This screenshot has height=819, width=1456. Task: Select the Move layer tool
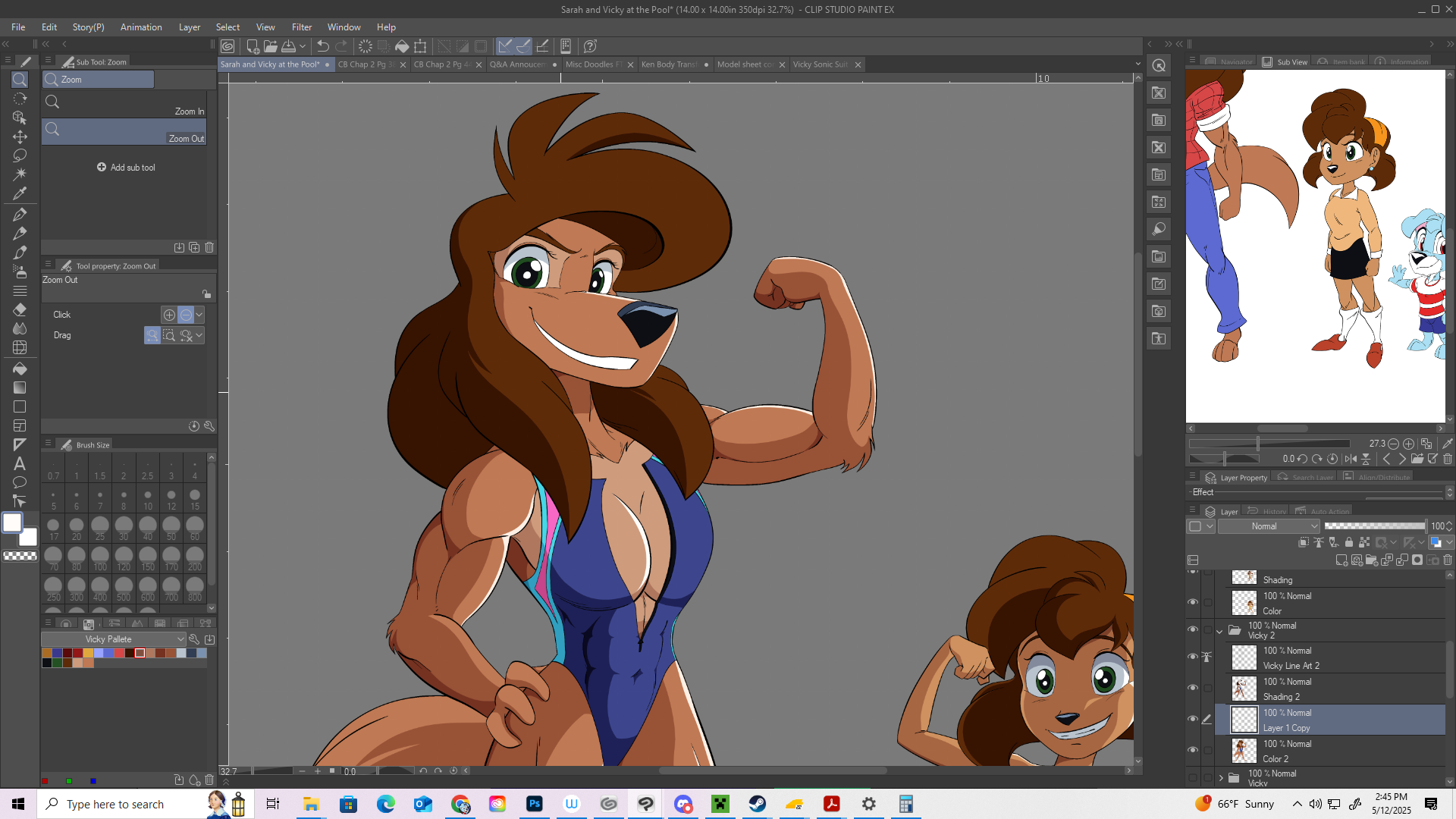tap(20, 136)
